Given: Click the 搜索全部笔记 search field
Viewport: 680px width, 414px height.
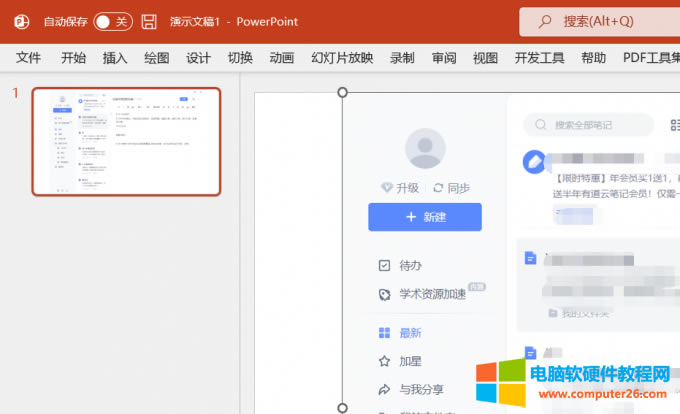Looking at the screenshot, I should 589,125.
